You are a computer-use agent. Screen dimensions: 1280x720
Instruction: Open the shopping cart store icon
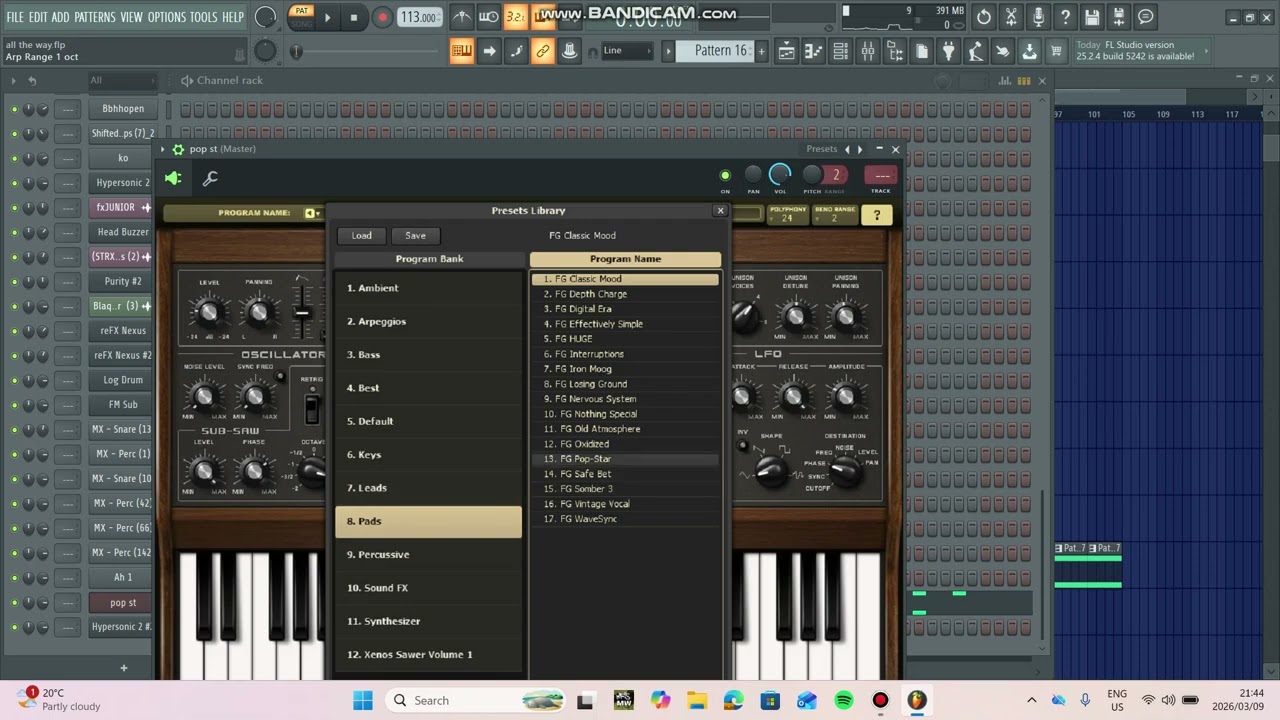[x=1056, y=51]
